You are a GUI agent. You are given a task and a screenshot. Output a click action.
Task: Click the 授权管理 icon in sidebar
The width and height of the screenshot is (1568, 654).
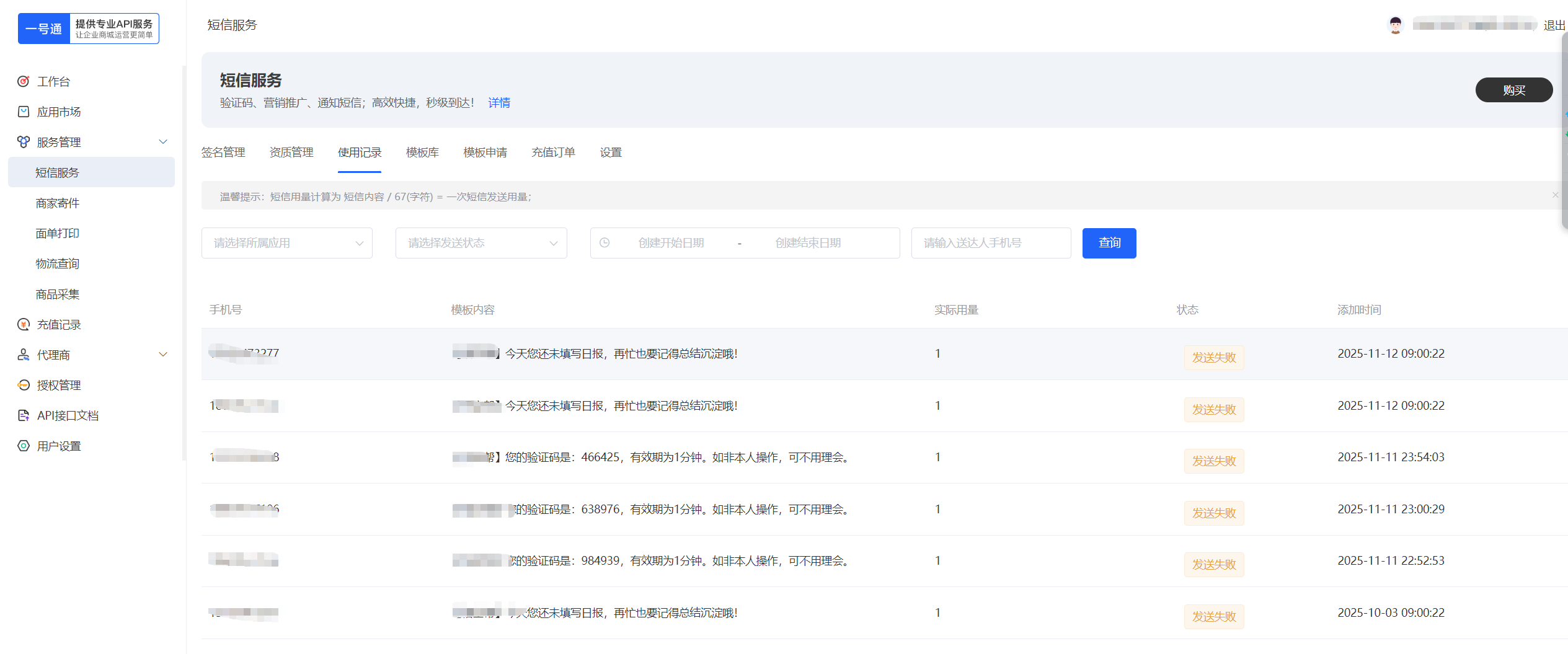point(24,385)
